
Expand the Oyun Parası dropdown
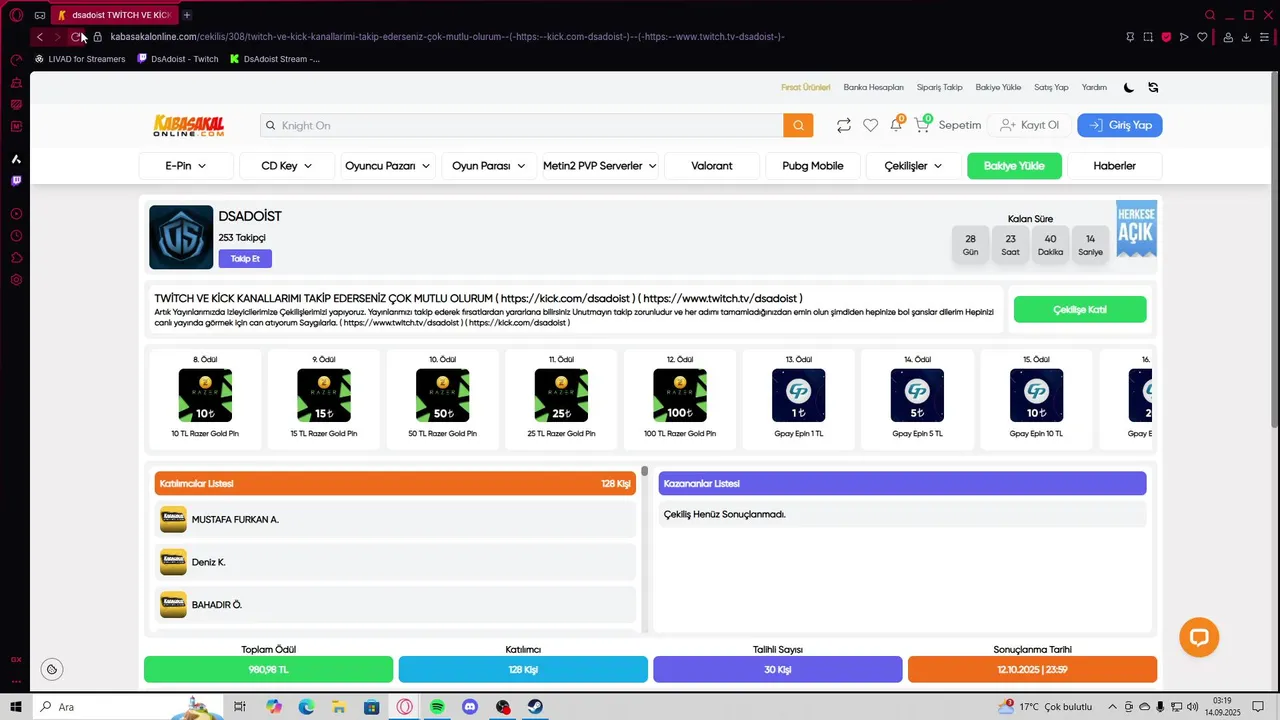click(489, 166)
